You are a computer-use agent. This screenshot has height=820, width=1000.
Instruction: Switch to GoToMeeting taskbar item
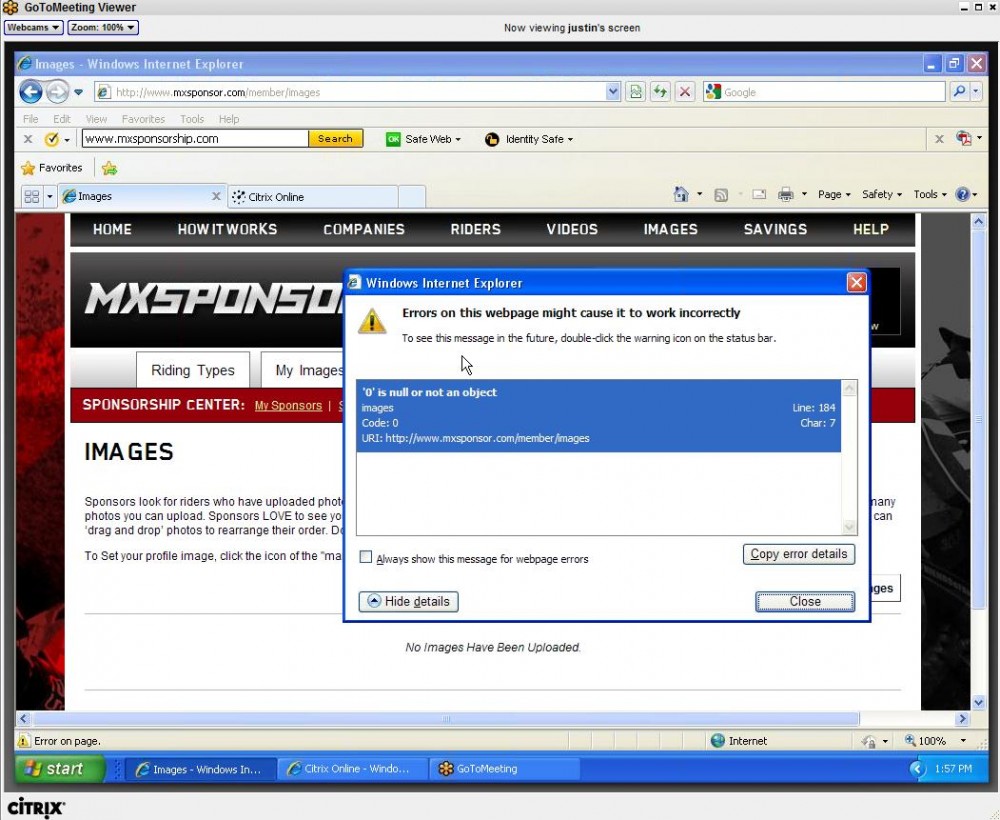tap(504, 769)
